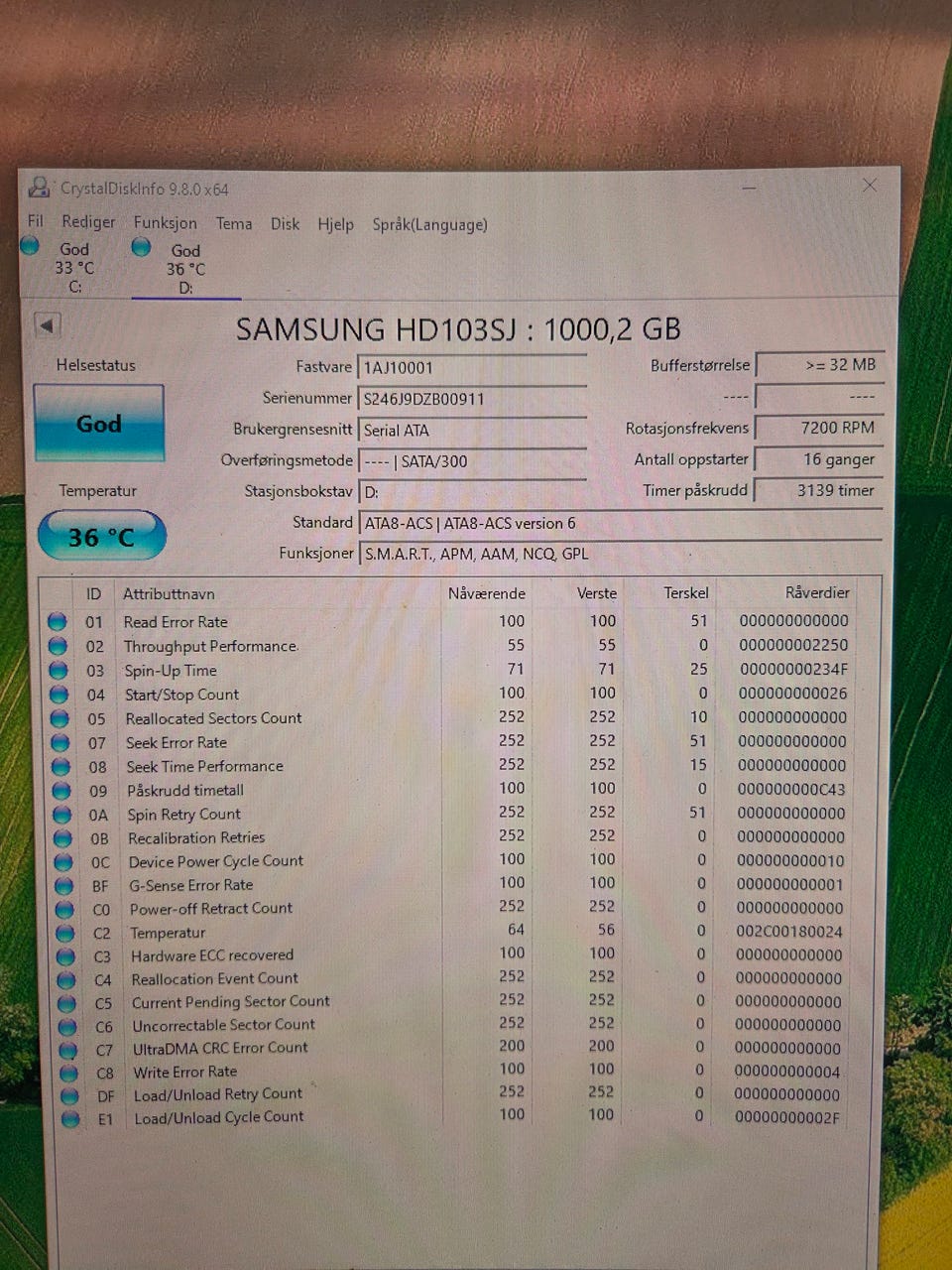Click status dot for Load/Unload Cycle Count

click(x=69, y=1119)
